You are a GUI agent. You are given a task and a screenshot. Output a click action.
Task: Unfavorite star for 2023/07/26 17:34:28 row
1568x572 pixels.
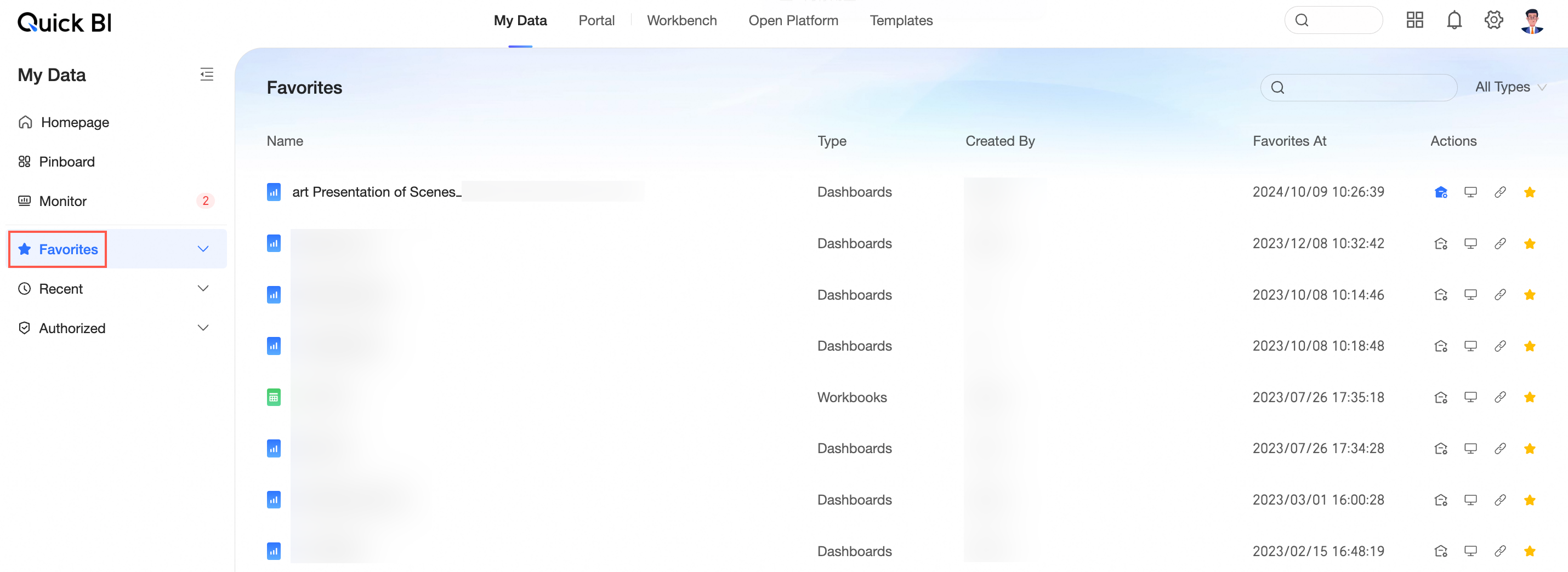tap(1530, 449)
